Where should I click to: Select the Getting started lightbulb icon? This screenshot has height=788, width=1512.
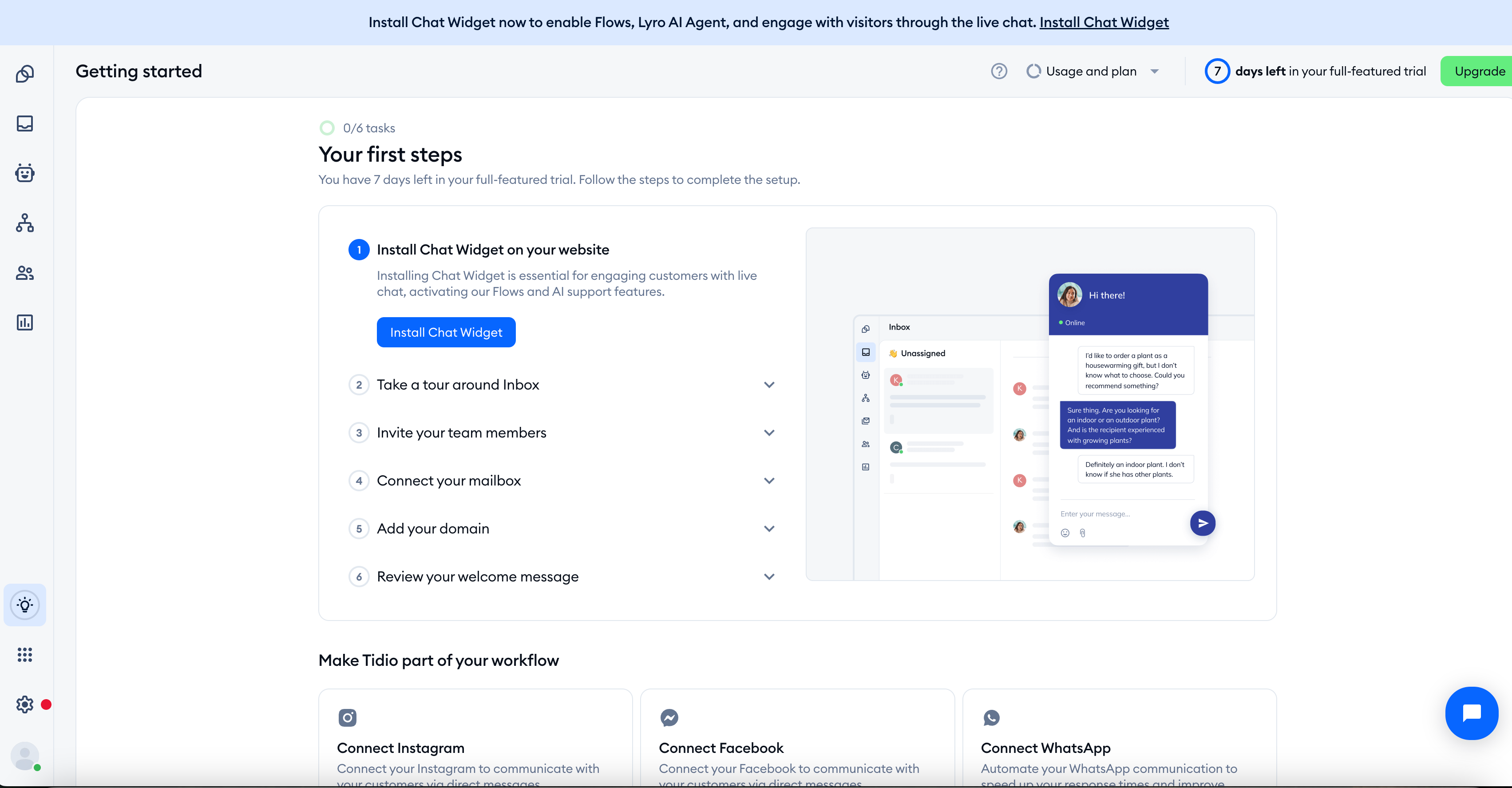[x=25, y=605]
